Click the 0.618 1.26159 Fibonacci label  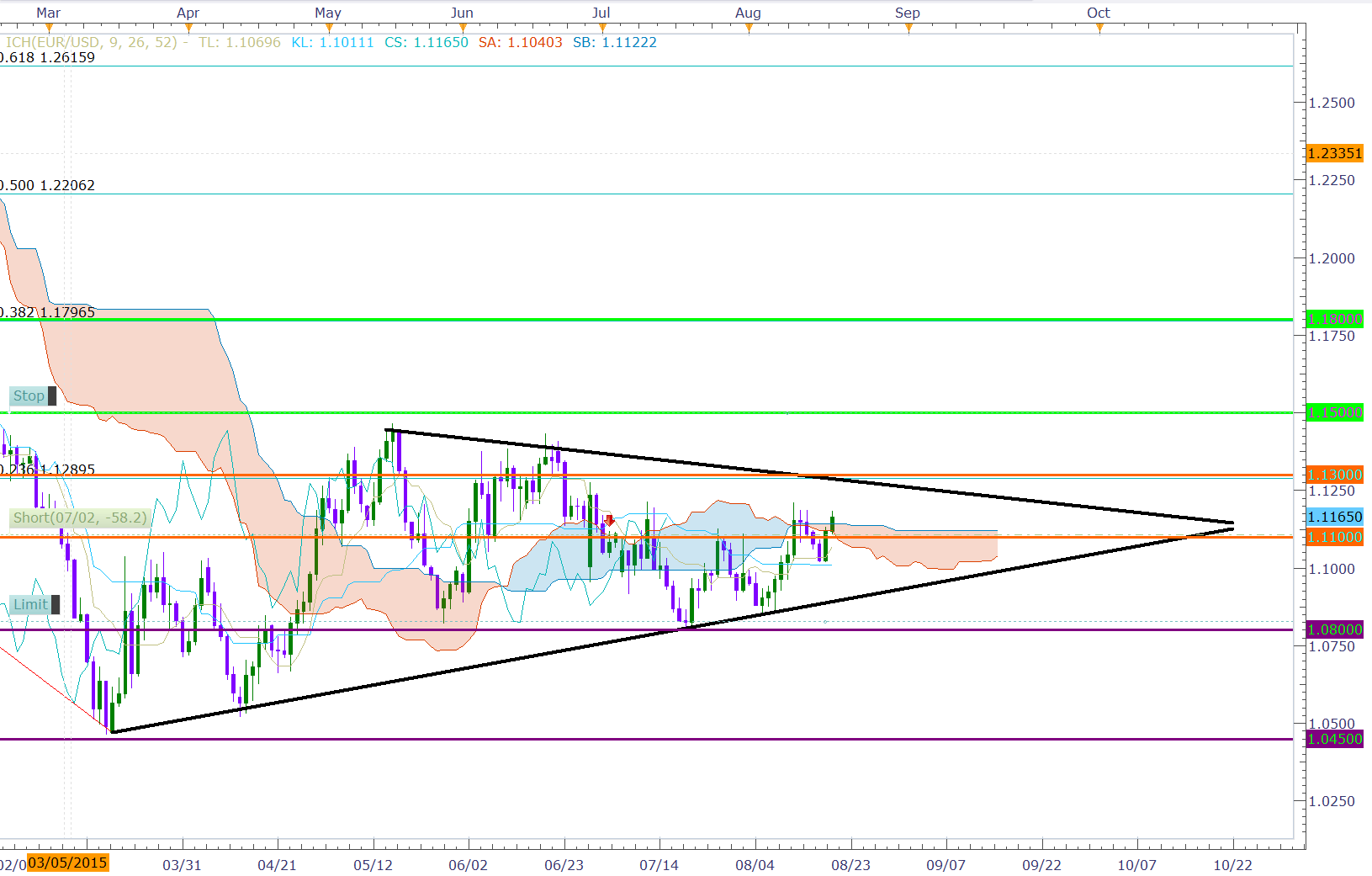47,57
